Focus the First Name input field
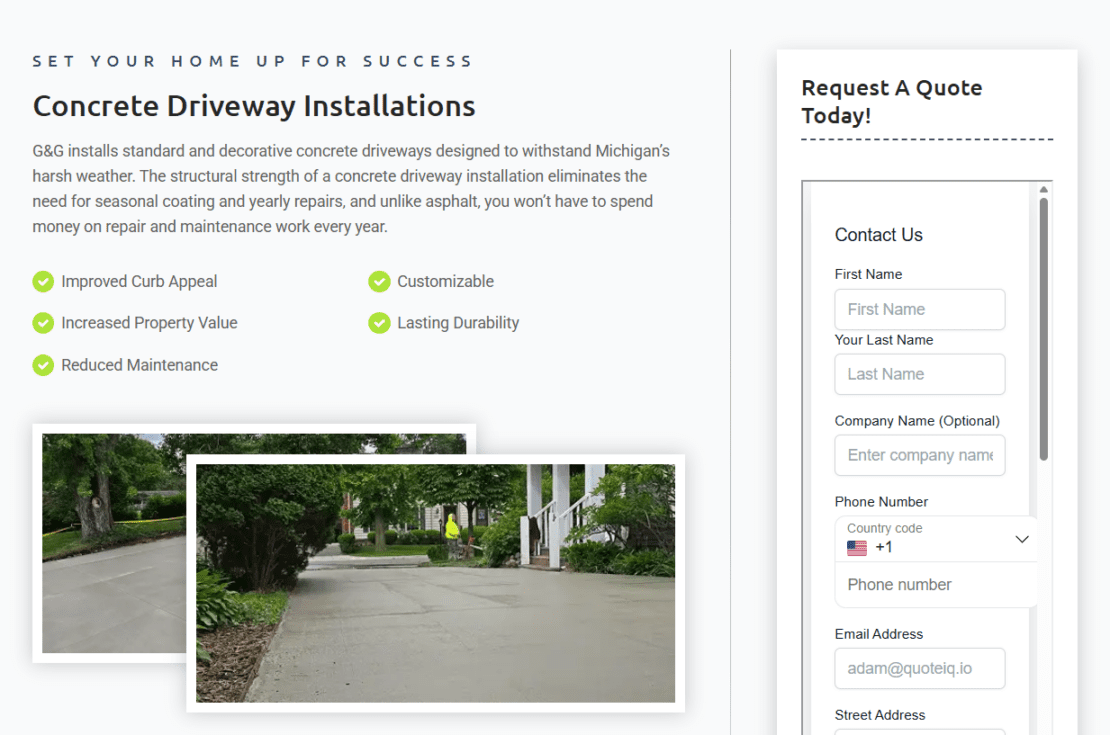The width and height of the screenshot is (1110, 735). point(920,309)
